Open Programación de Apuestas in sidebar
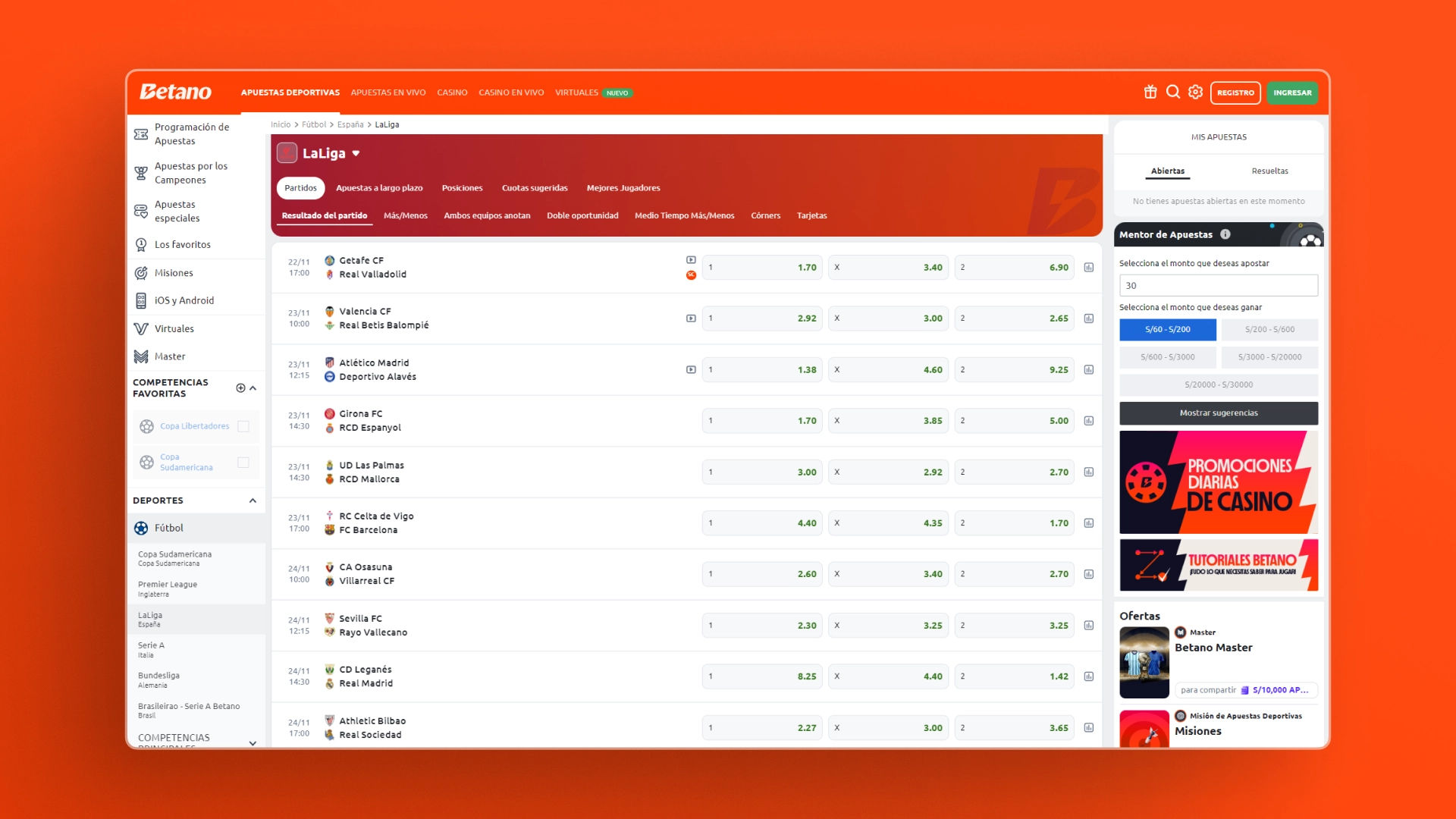This screenshot has width=1456, height=819. (196, 134)
